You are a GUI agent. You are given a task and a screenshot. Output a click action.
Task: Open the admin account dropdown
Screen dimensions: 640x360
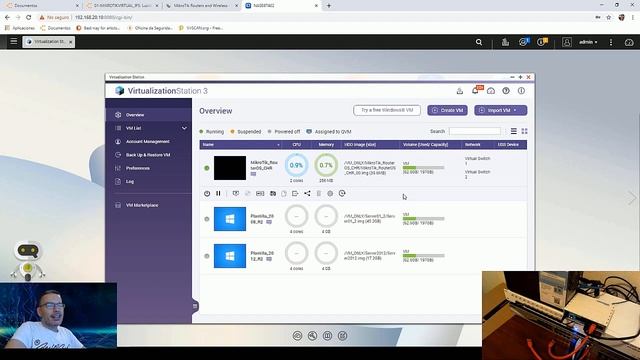pos(588,42)
